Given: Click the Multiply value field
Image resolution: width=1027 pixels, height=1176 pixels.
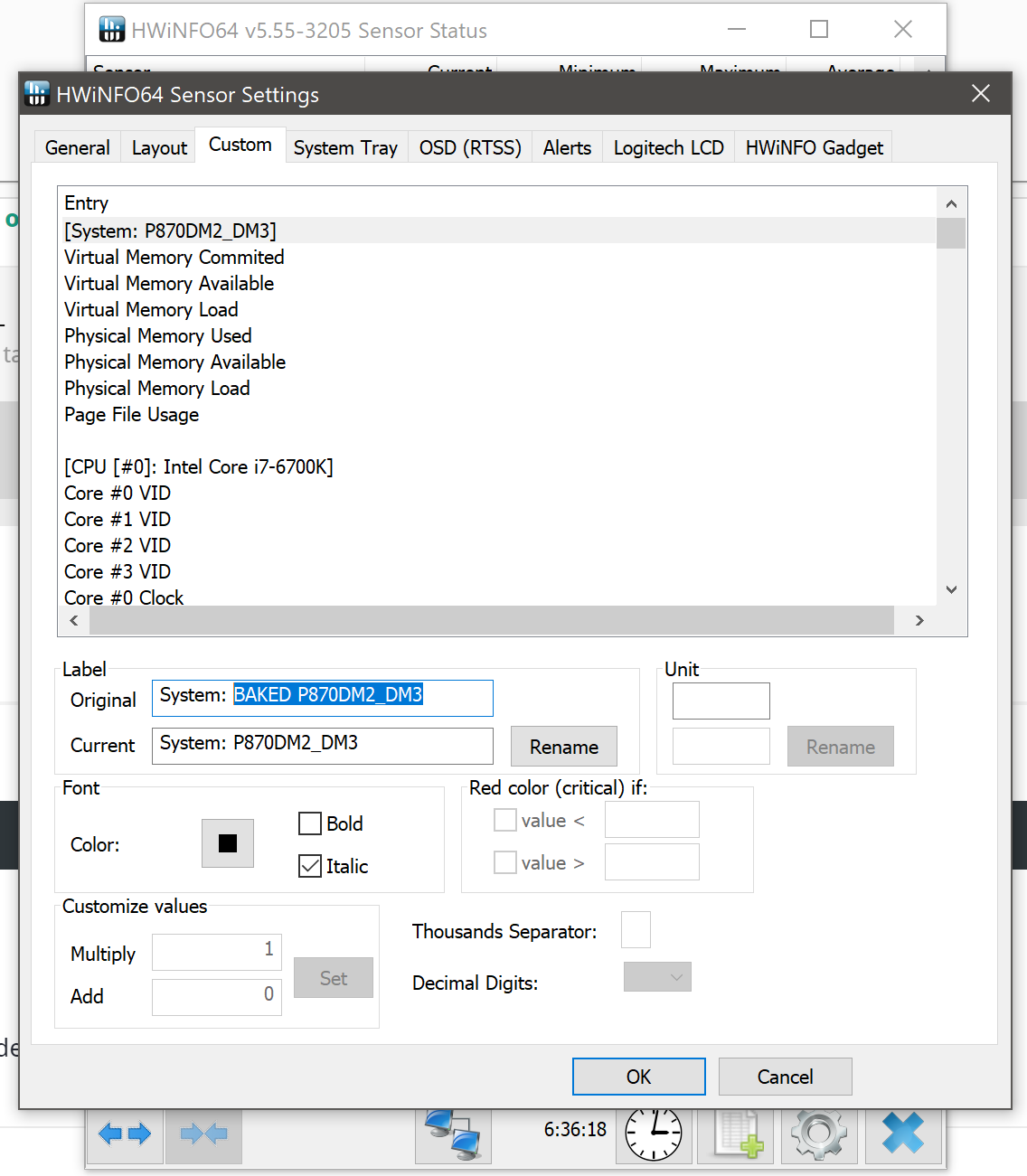Looking at the screenshot, I should [x=217, y=952].
